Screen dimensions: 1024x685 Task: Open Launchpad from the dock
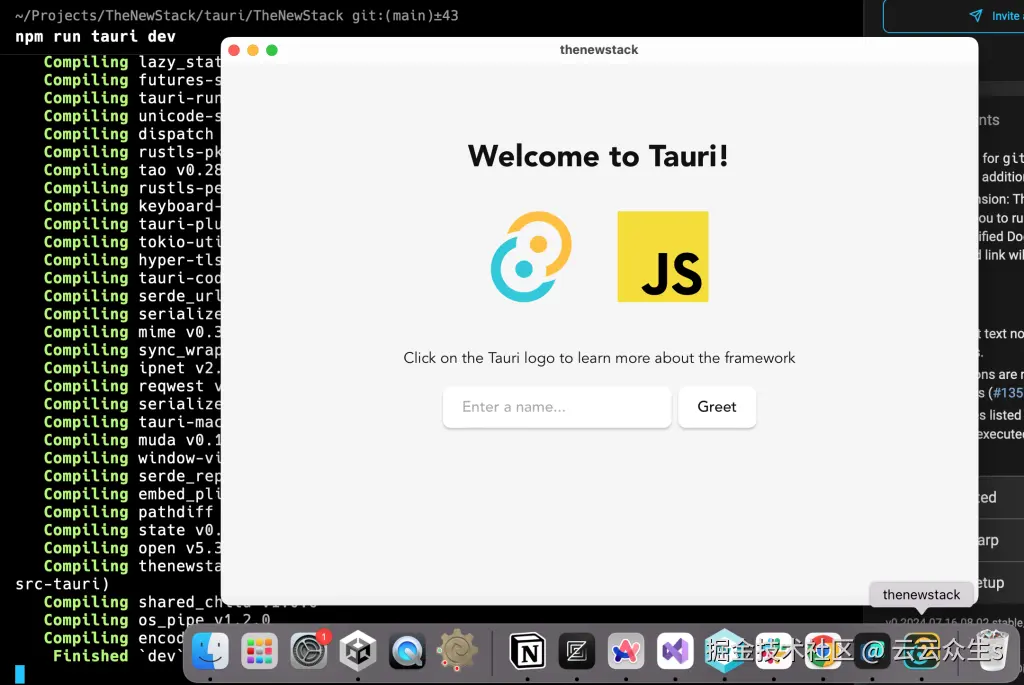tap(259, 651)
